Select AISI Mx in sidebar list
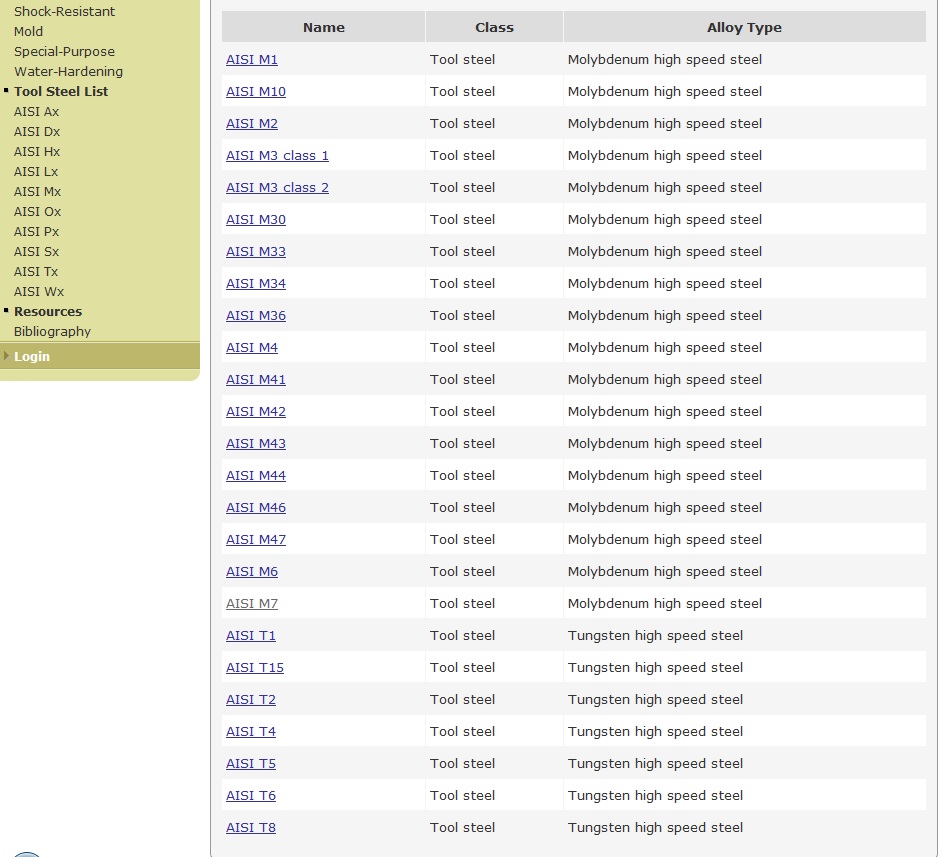Screen dimensions: 947x857 click(x=37, y=192)
